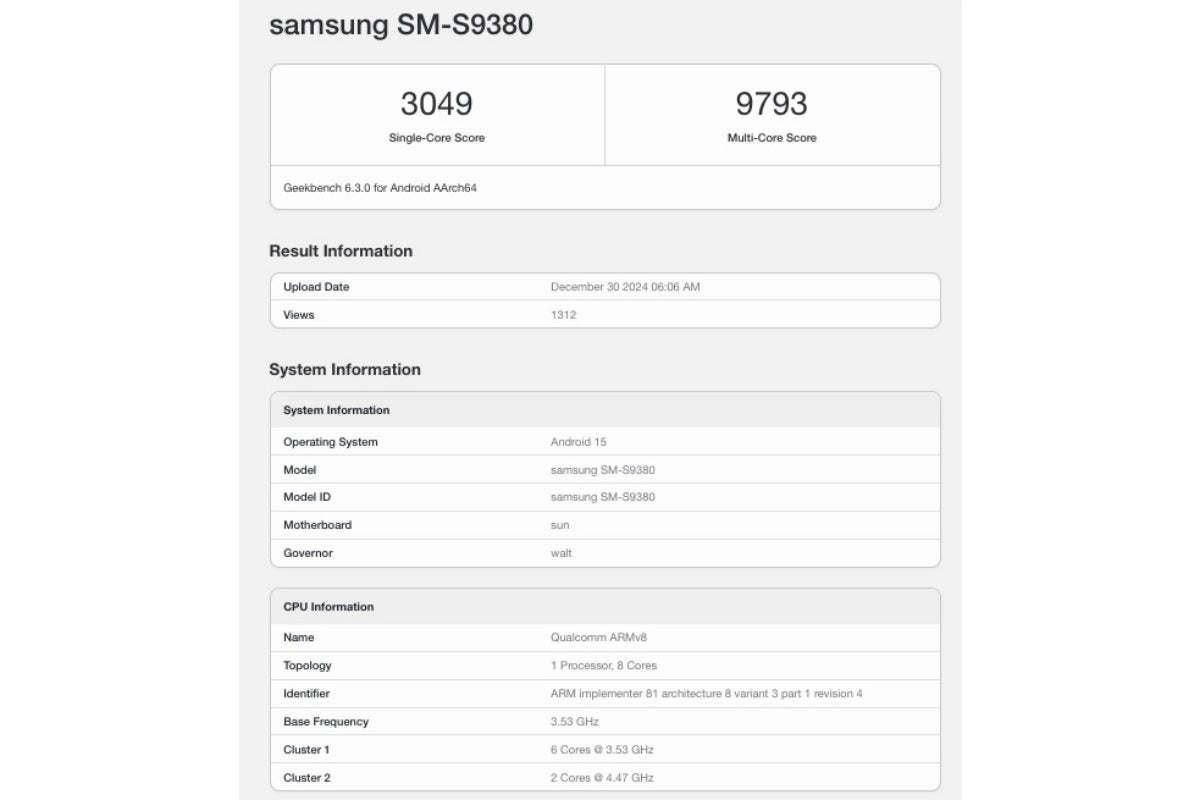Click the samsung SM-S9380 page title
Image resolution: width=1200 pixels, height=800 pixels.
pos(400,25)
